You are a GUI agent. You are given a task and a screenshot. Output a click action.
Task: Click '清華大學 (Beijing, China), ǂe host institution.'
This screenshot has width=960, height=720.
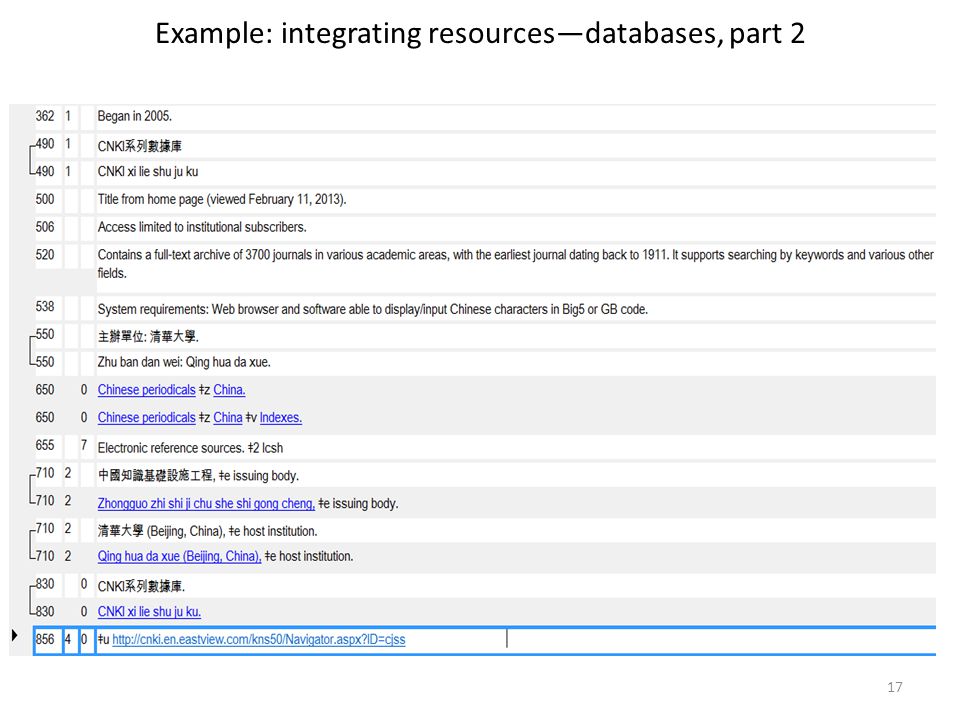click(208, 531)
